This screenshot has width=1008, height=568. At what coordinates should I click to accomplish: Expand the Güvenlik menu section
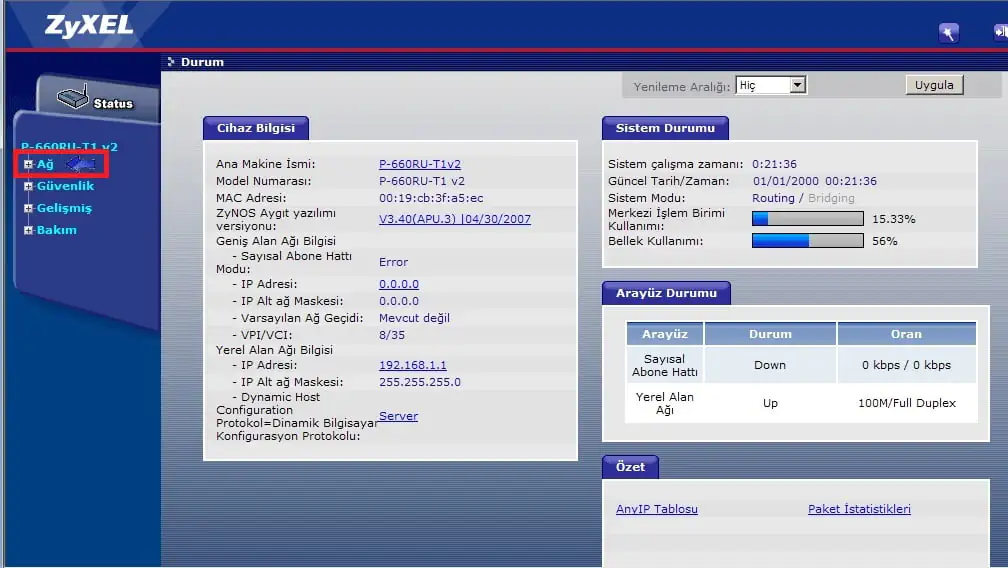29,186
